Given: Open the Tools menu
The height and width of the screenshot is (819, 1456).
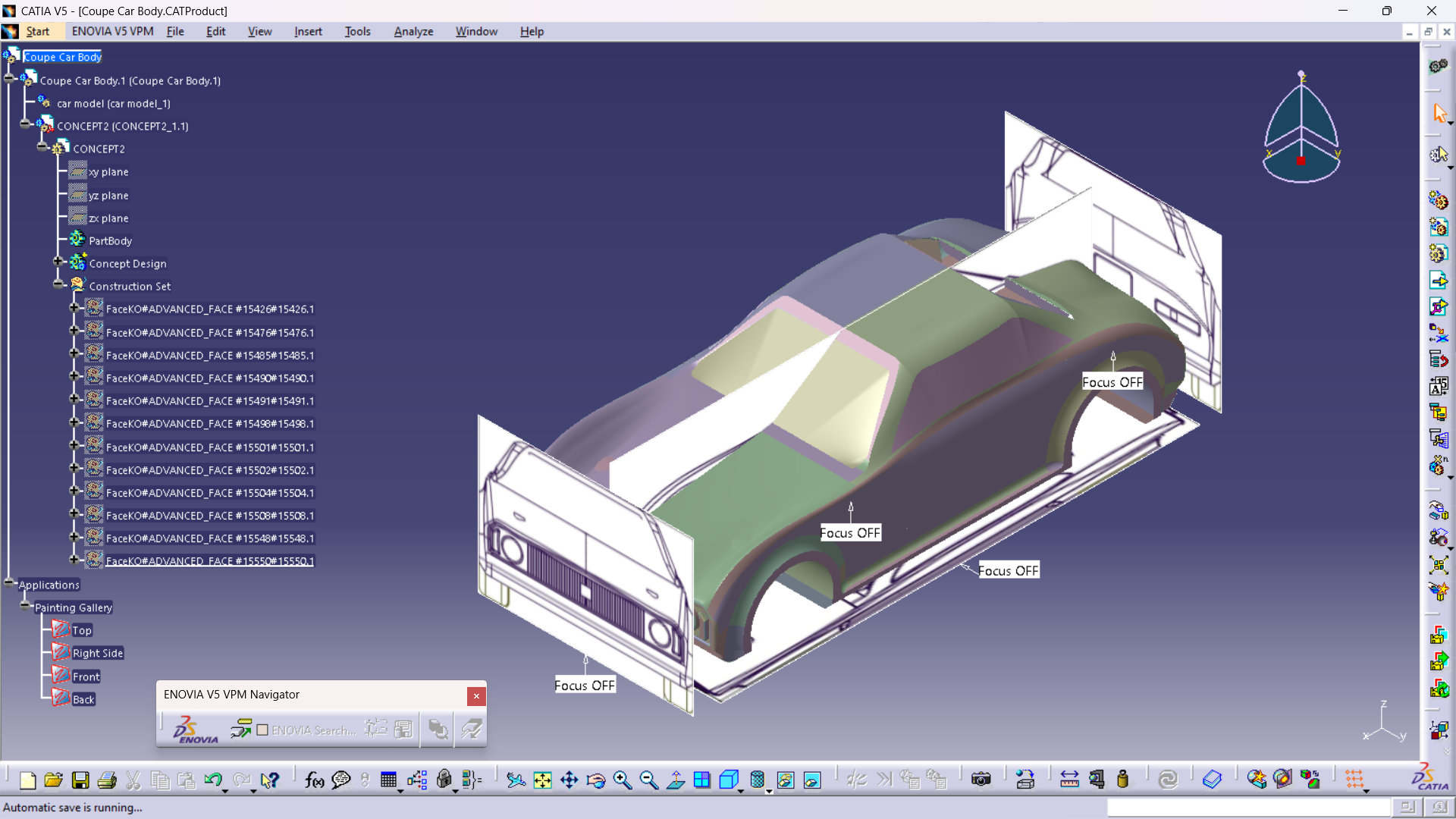Looking at the screenshot, I should [x=357, y=31].
